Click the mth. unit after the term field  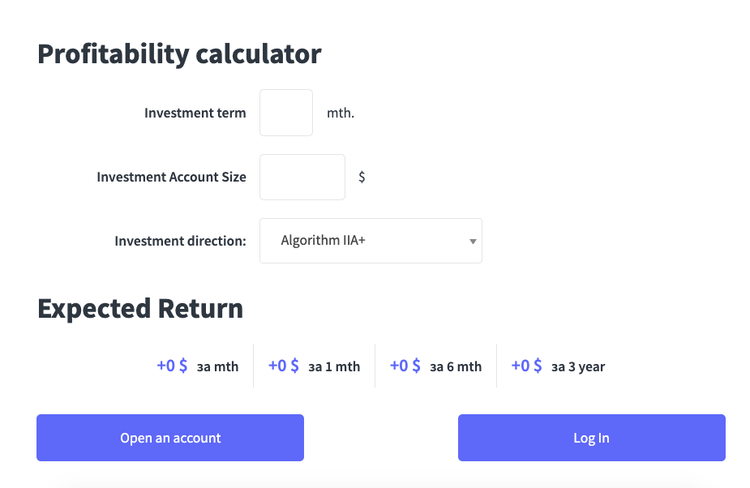341,113
